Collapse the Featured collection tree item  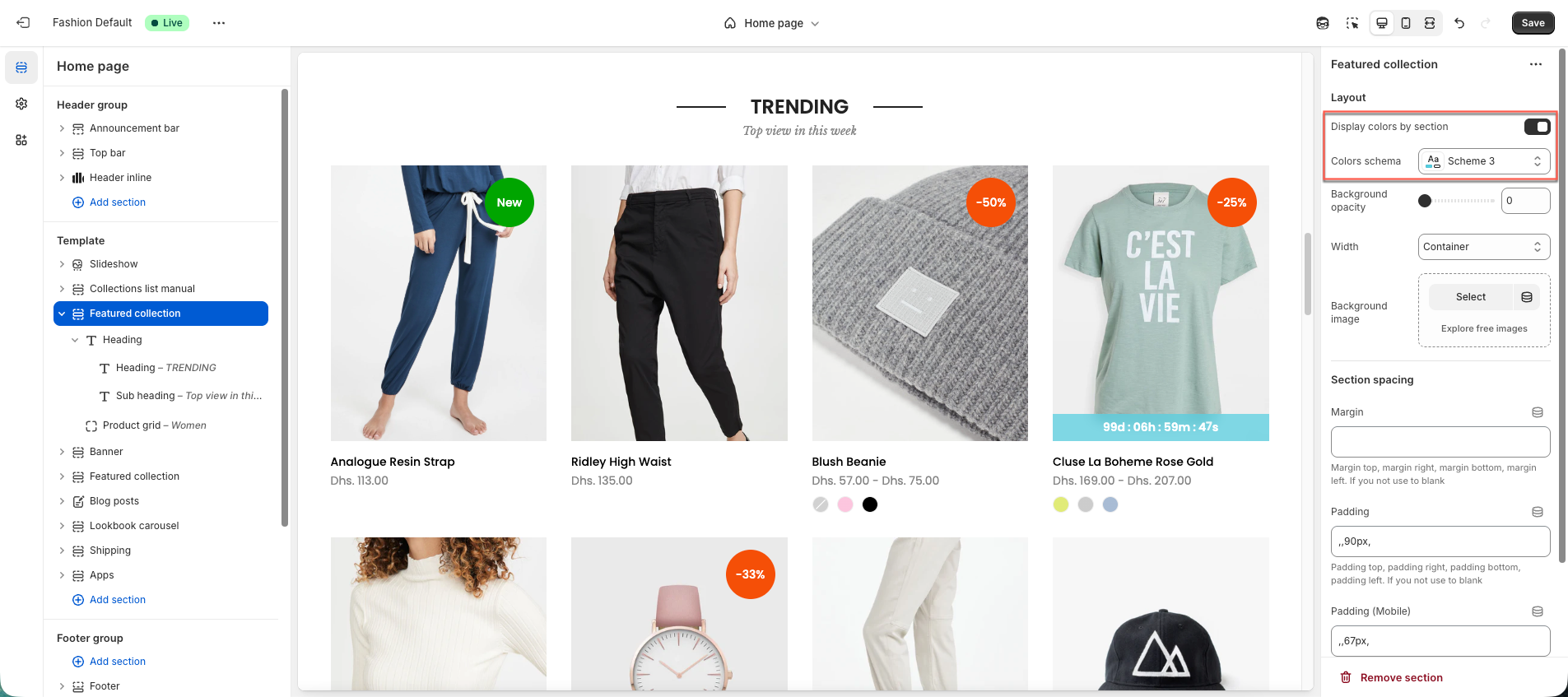[x=62, y=314]
